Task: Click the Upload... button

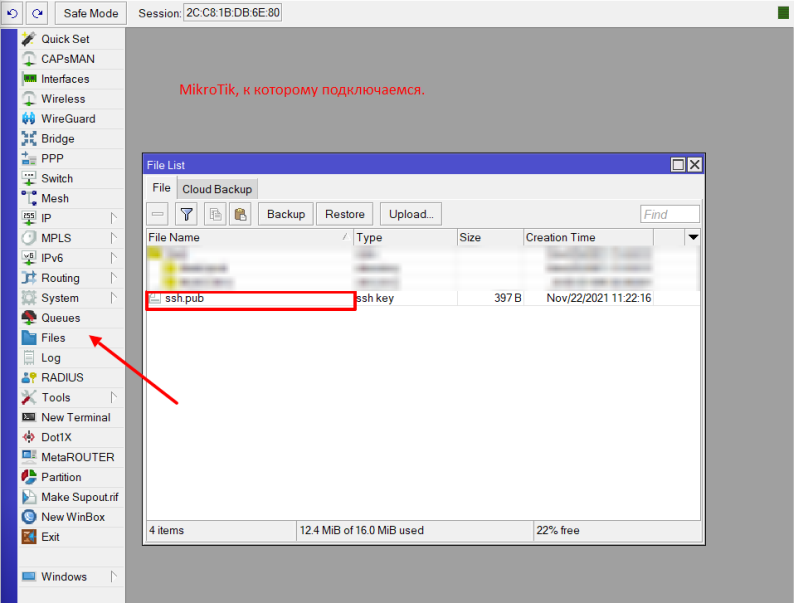Action: click(x=411, y=214)
